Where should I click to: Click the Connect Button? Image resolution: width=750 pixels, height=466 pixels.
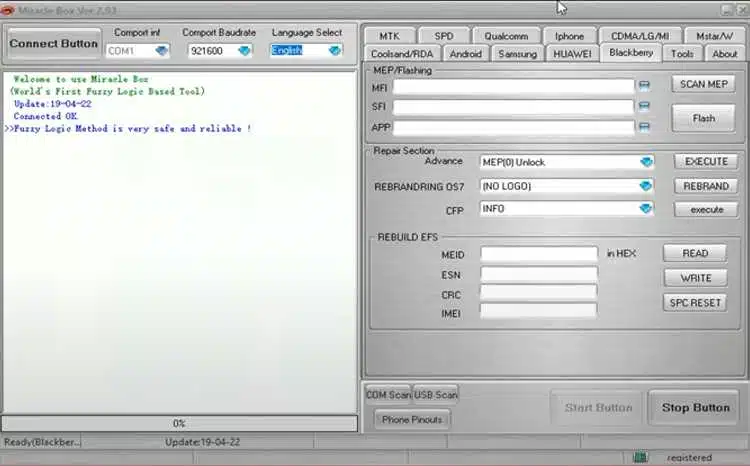(53, 43)
